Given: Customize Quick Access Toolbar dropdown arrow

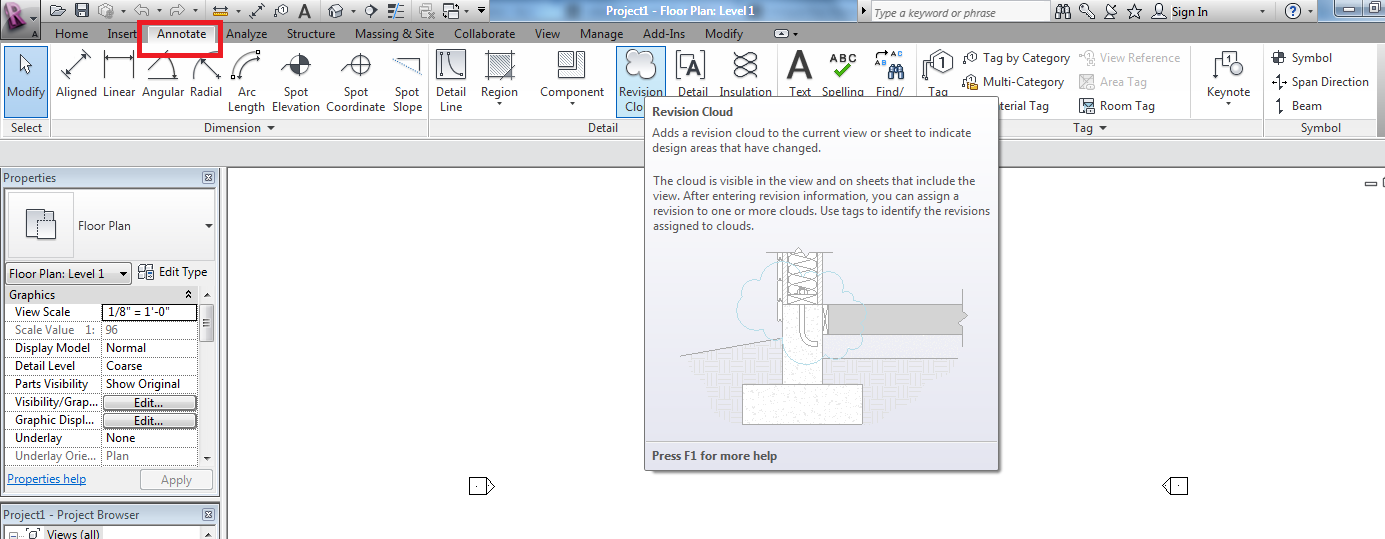Looking at the screenshot, I should [x=482, y=11].
